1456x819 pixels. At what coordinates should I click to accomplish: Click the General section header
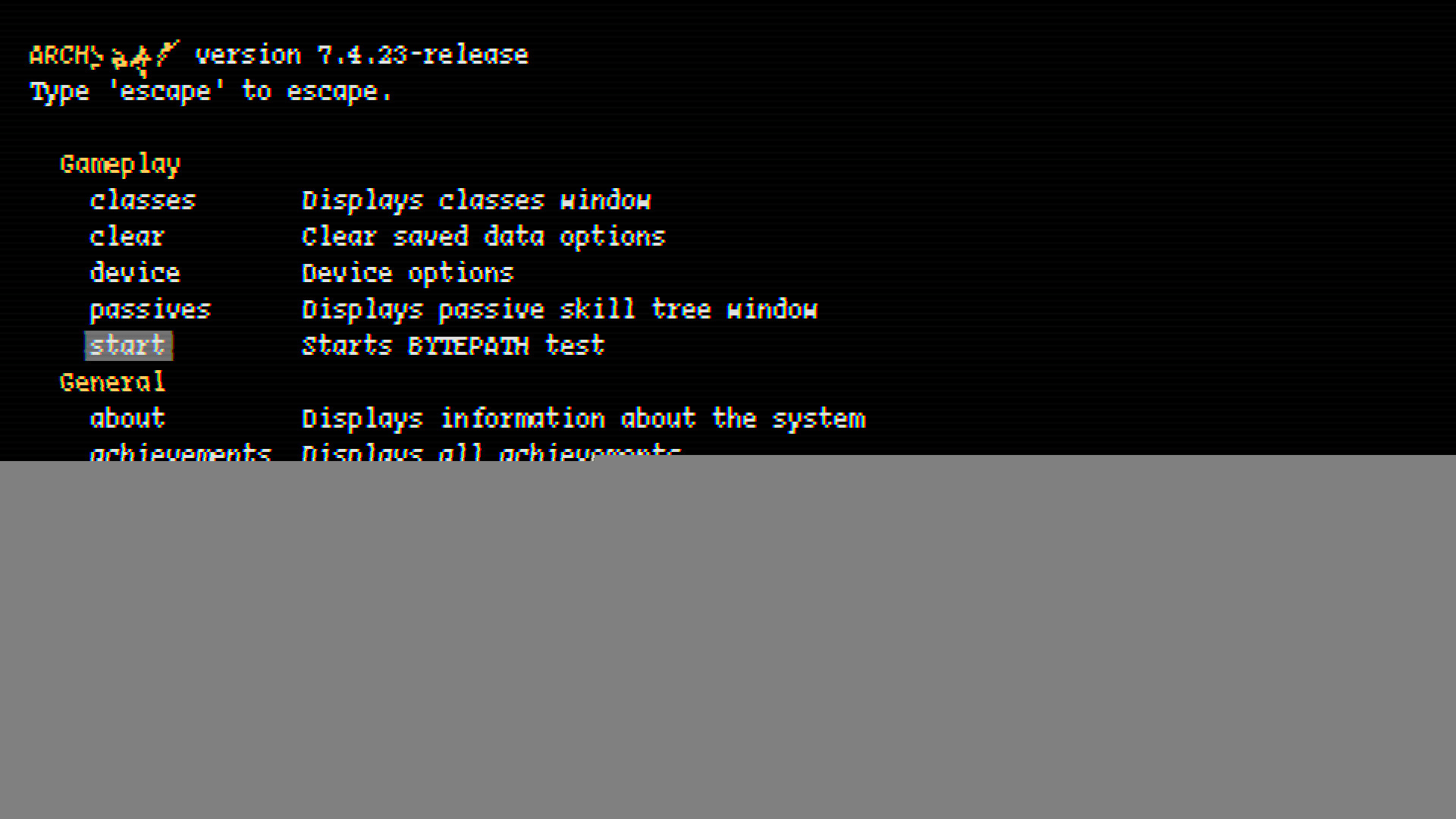pyautogui.click(x=112, y=382)
